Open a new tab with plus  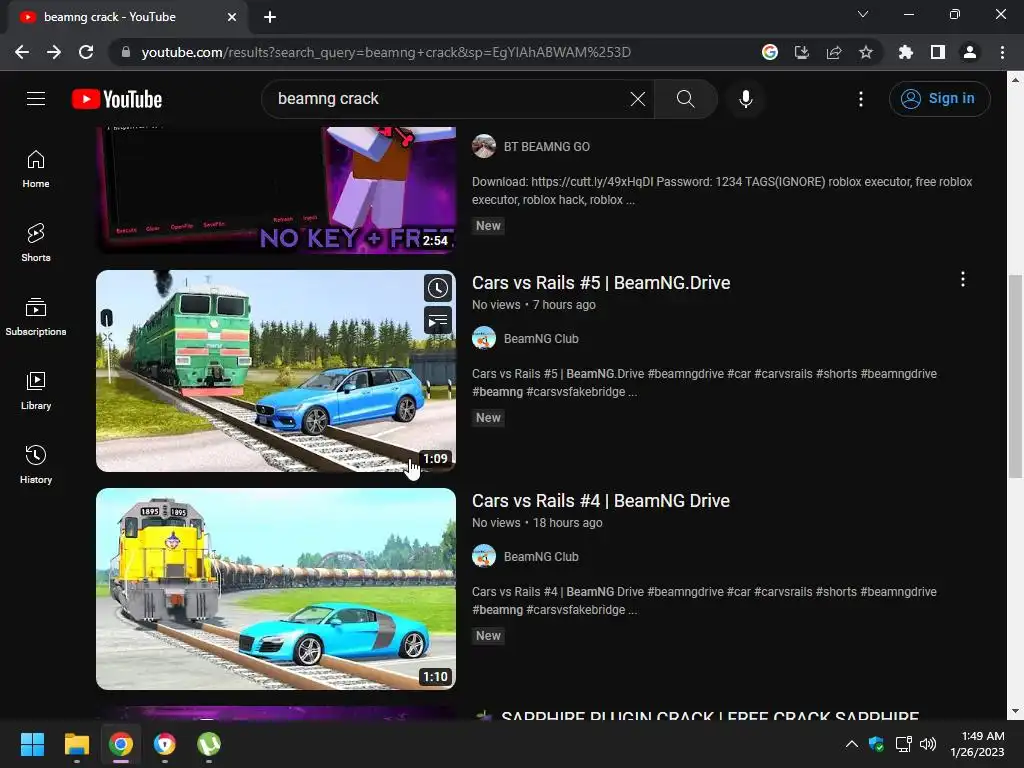click(270, 17)
